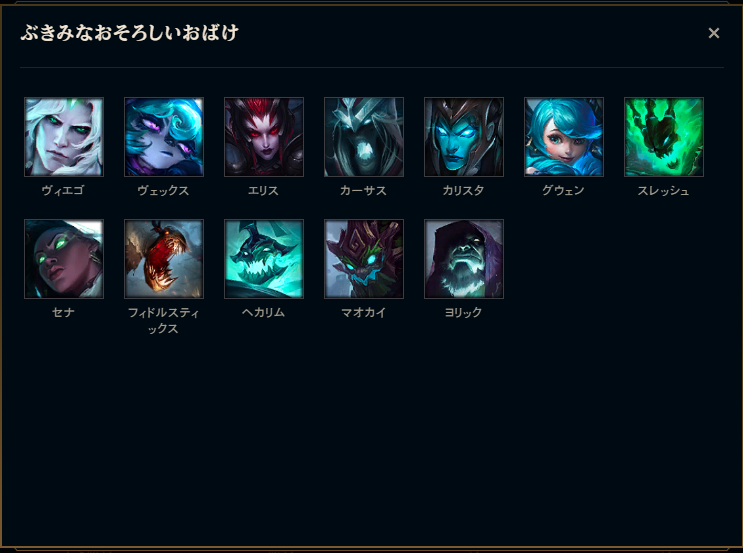
Task: Pick the ヘカリム (Hecarim) champion icon
Action: pyautogui.click(x=264, y=259)
